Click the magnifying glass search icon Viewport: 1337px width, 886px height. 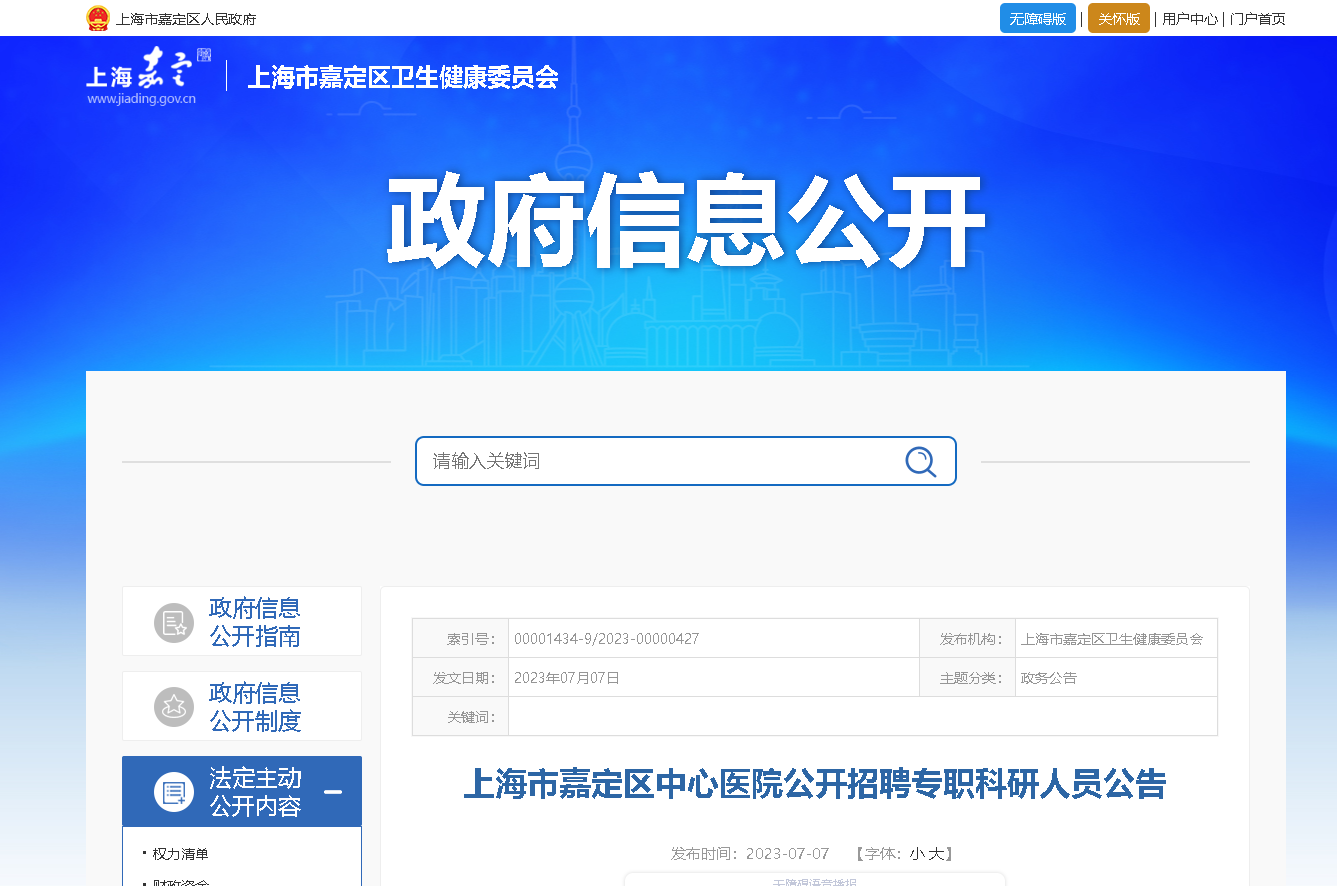920,461
